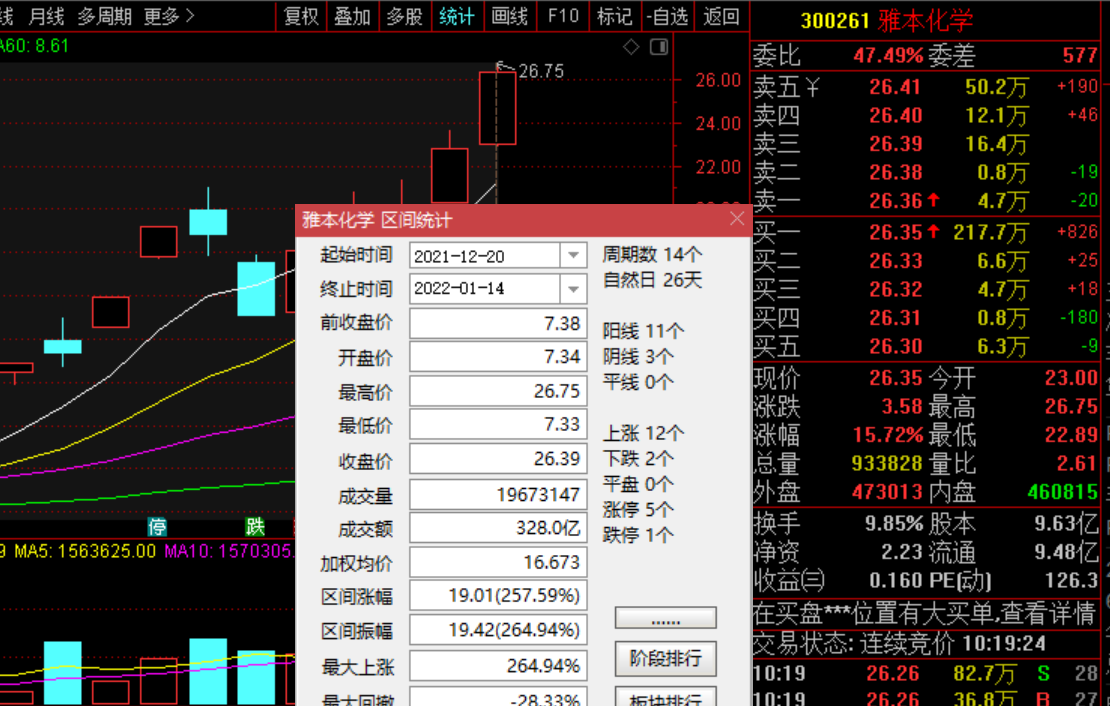Viewport: 1110px width, 706px height.
Task: Click the 前收盘价 value 7.38
Action: (x=498, y=324)
